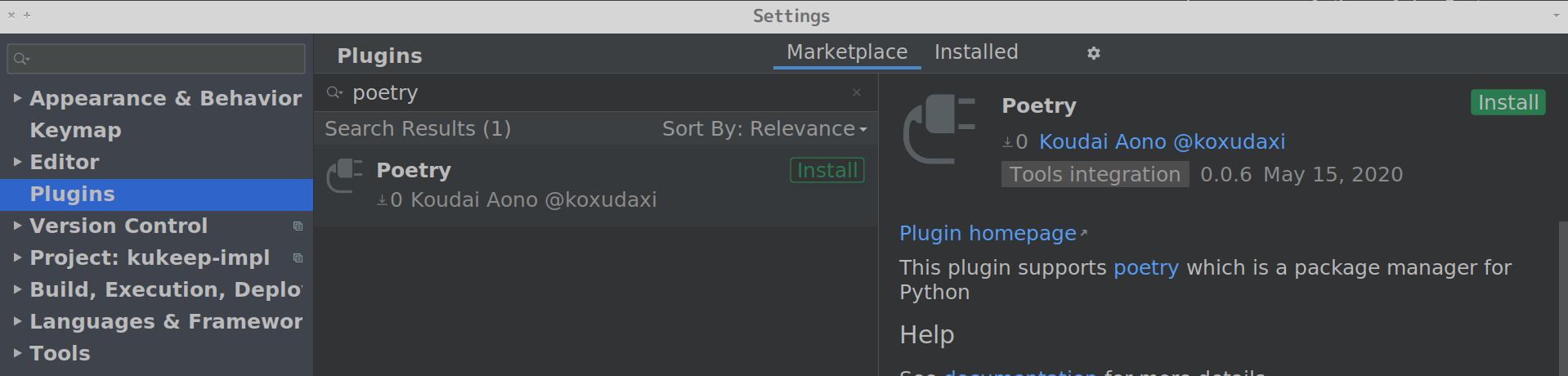Screen dimensions: 1568x376
Task: Click the download count icon in details panel
Action: [x=1007, y=142]
